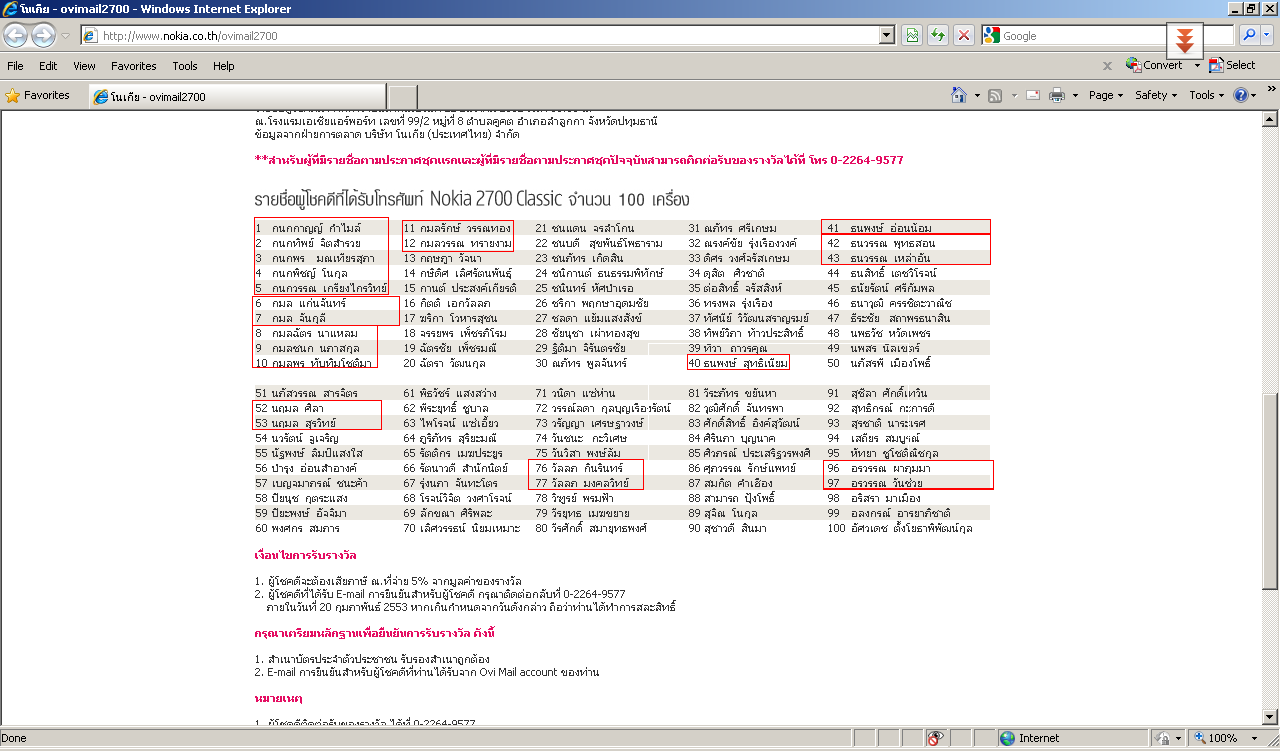
Task: Click the RSS Feeds icon
Action: click(x=995, y=95)
